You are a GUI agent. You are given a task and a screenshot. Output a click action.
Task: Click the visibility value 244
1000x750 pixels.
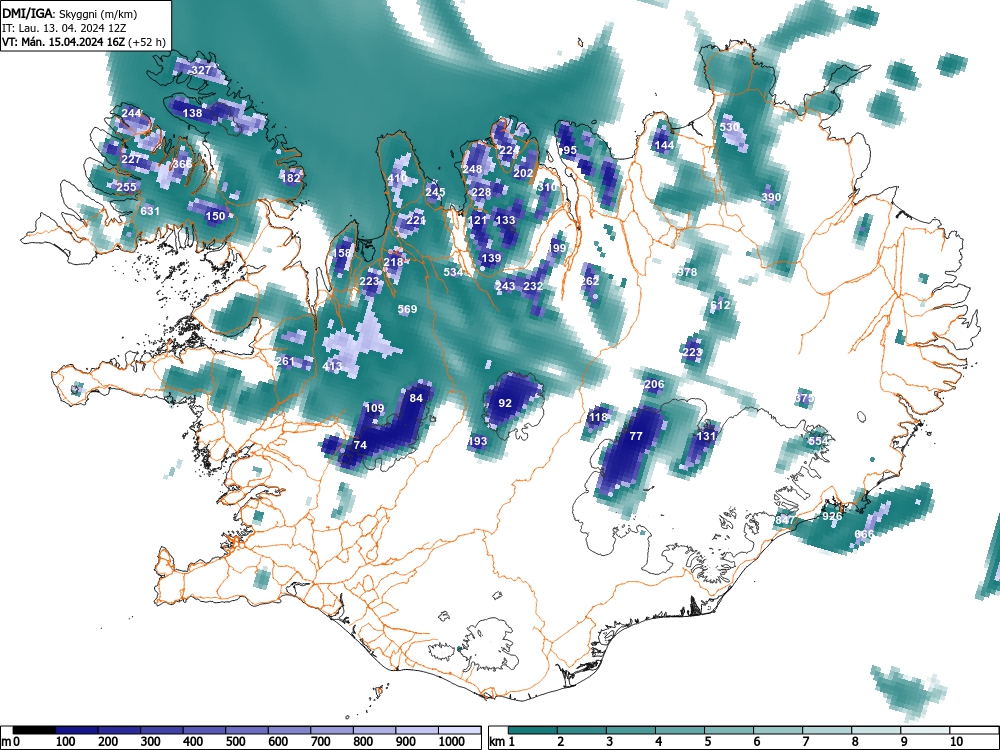(x=131, y=114)
